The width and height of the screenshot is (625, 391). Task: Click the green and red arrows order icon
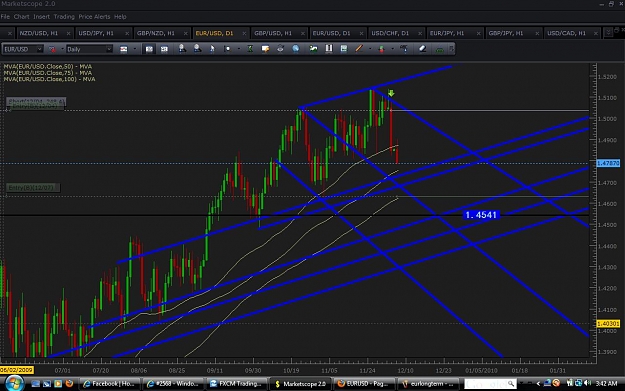(x=381, y=49)
